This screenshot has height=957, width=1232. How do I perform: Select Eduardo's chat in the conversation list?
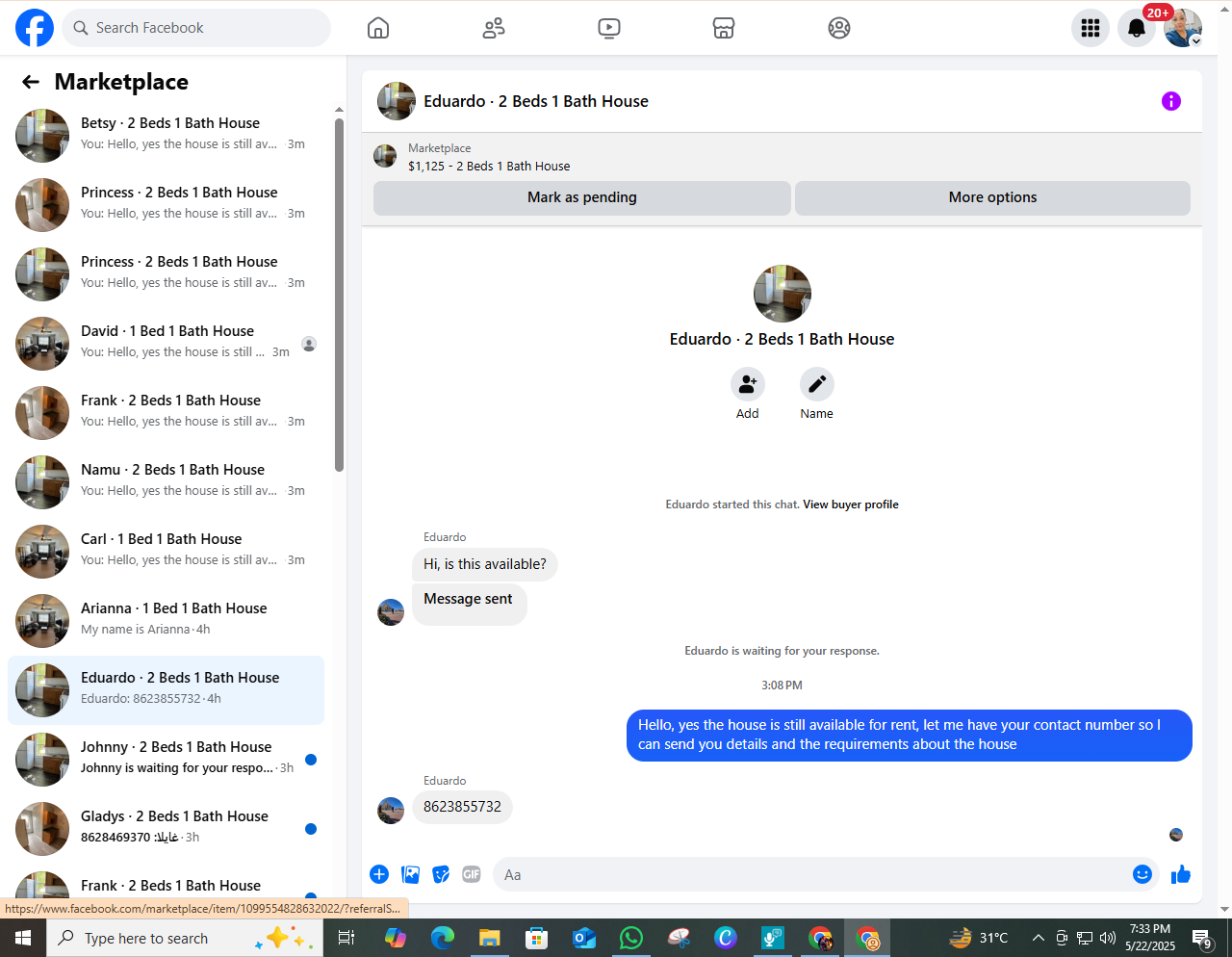point(166,690)
